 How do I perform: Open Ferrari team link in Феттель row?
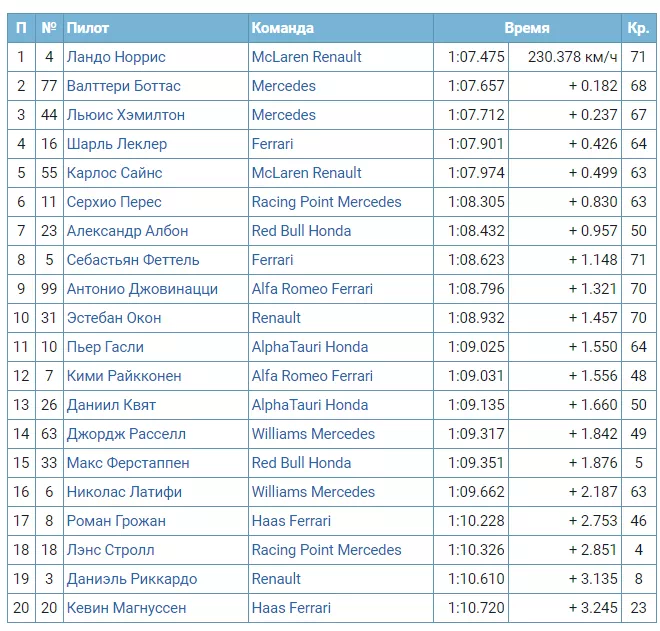click(x=272, y=260)
